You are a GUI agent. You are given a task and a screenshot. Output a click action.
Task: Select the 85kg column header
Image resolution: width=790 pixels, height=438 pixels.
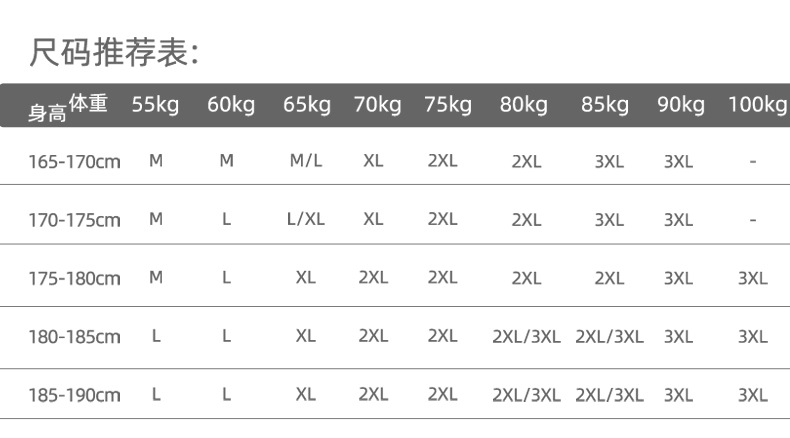pos(605,105)
